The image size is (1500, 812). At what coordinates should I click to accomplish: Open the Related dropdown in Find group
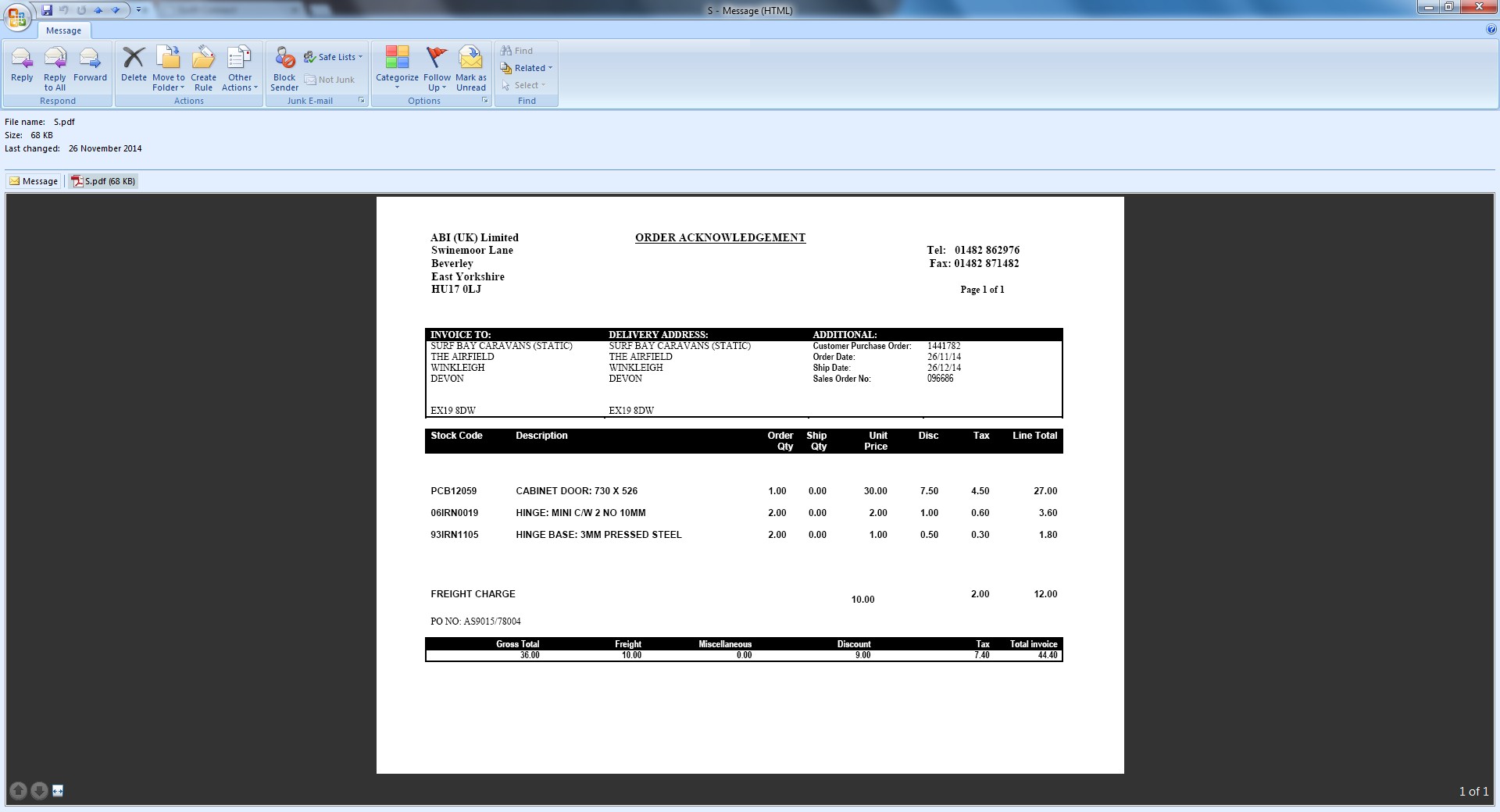pos(529,68)
